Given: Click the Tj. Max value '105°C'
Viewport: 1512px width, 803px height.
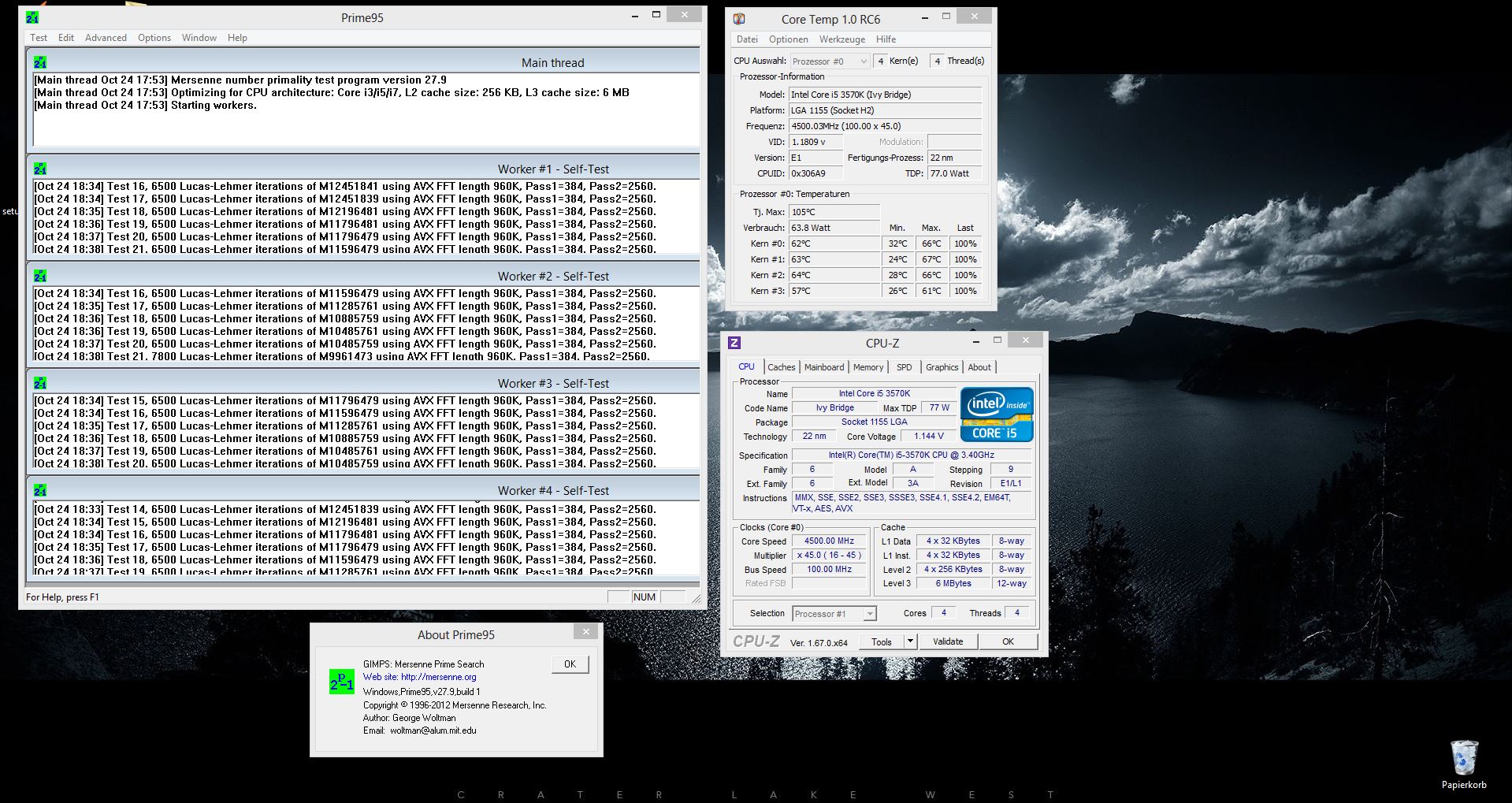Looking at the screenshot, I should [x=834, y=212].
